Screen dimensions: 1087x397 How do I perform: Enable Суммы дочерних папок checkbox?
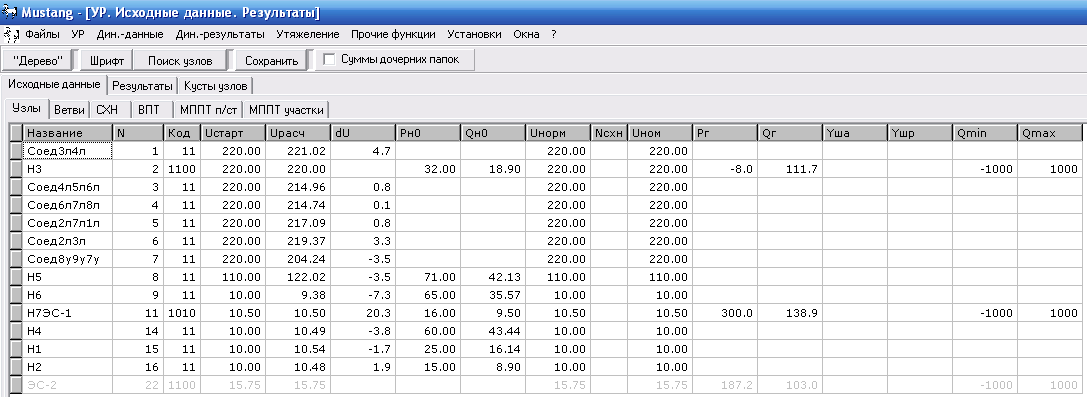(x=329, y=60)
